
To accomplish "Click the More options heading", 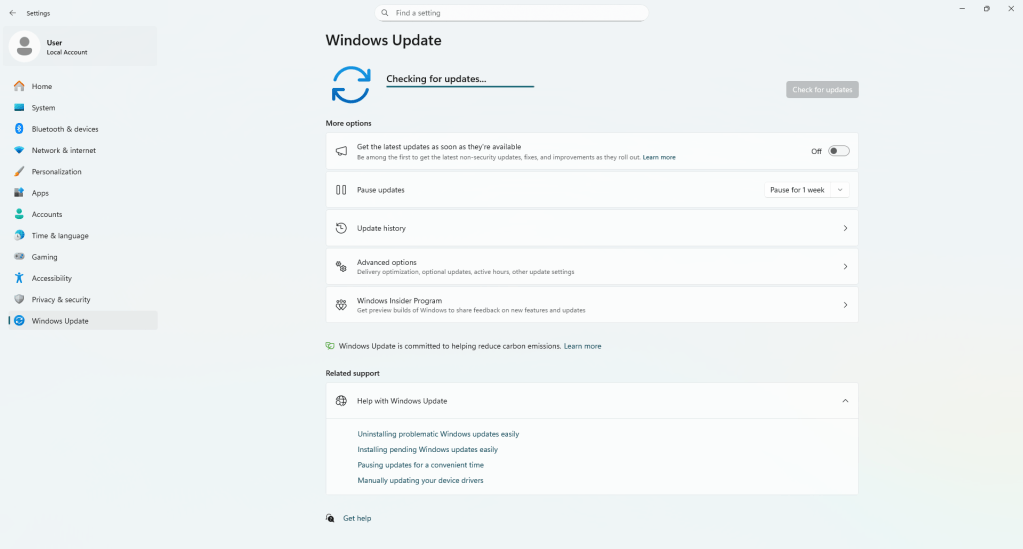I will click(x=348, y=123).
